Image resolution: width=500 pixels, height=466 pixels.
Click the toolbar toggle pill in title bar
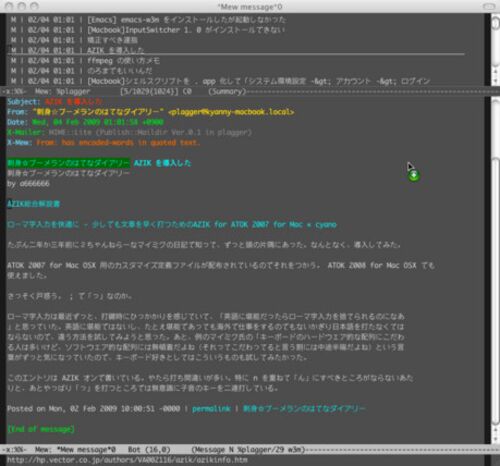point(489,6)
